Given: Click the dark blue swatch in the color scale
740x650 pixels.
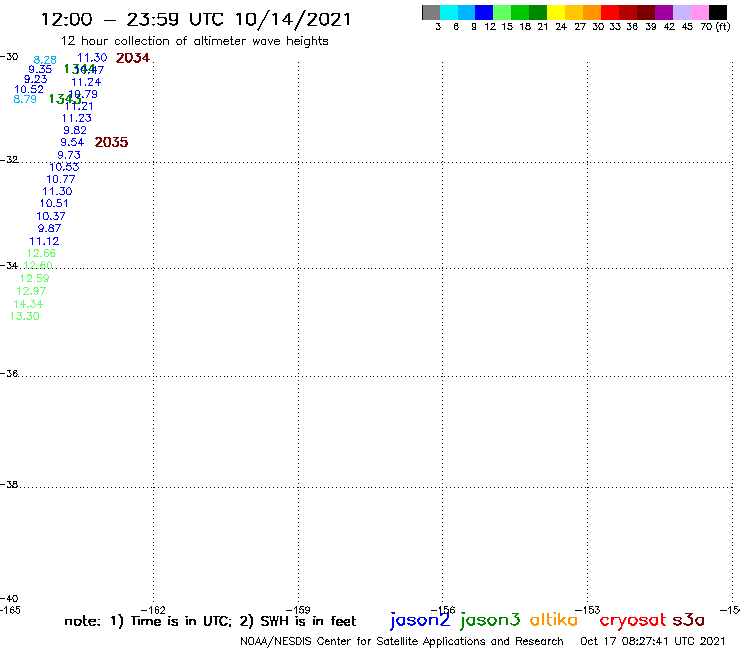Looking at the screenshot, I should tap(484, 13).
